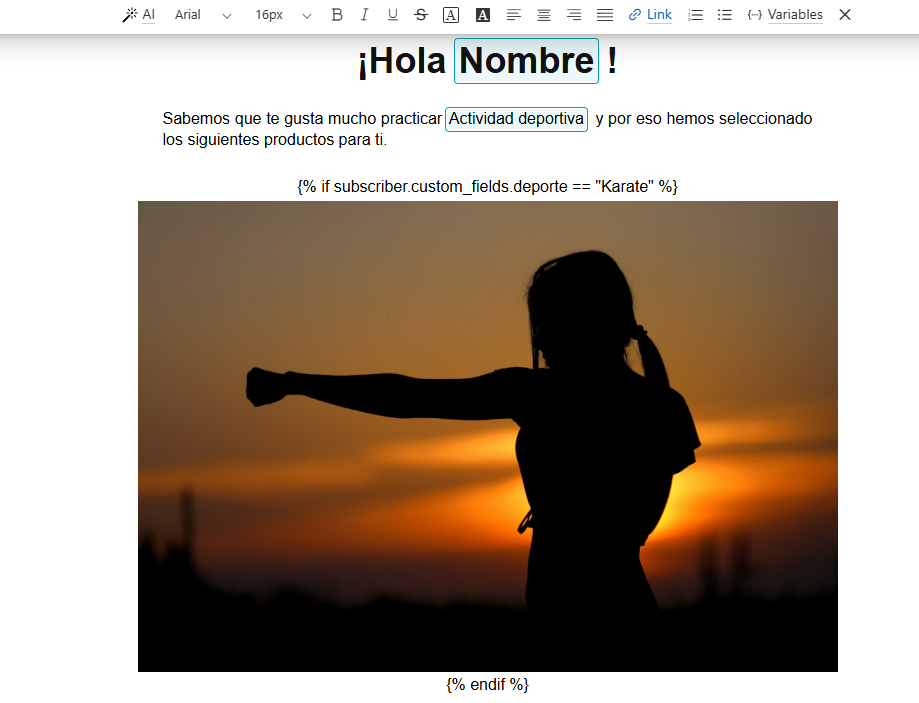Toggle left text alignment
The width and height of the screenshot is (919, 703).
click(x=514, y=15)
